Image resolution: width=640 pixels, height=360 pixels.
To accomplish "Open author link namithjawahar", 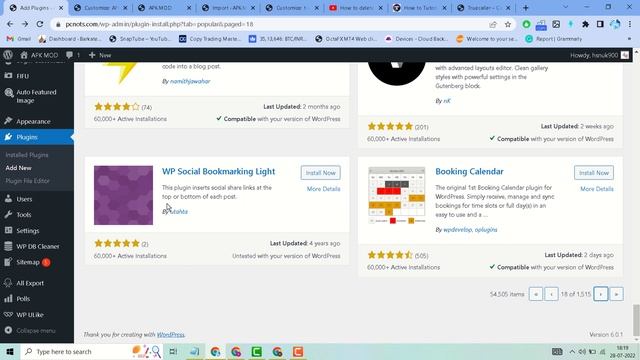I will (x=190, y=81).
